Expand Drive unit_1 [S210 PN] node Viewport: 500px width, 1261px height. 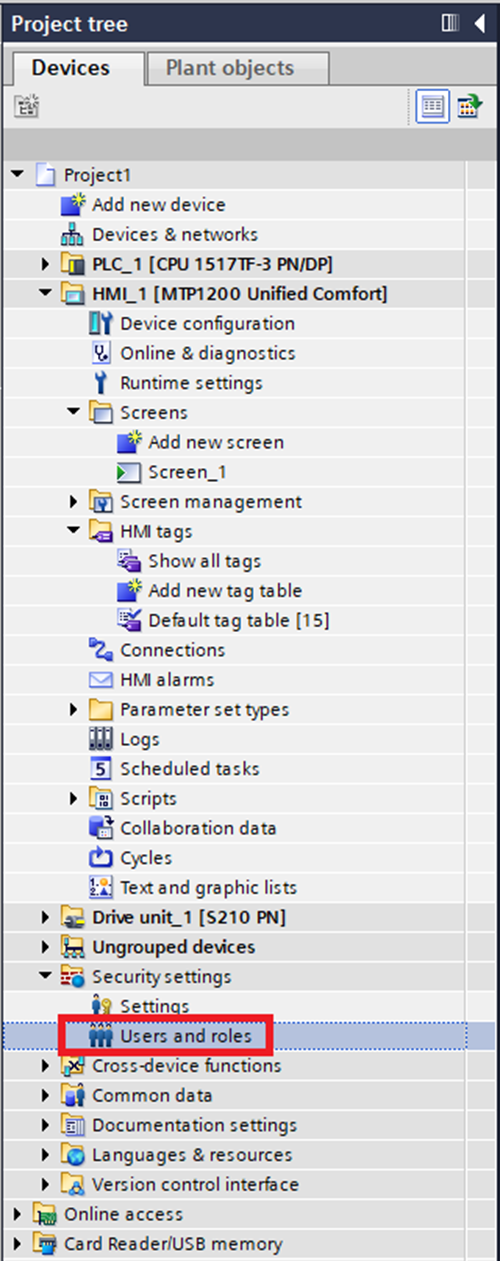46,917
